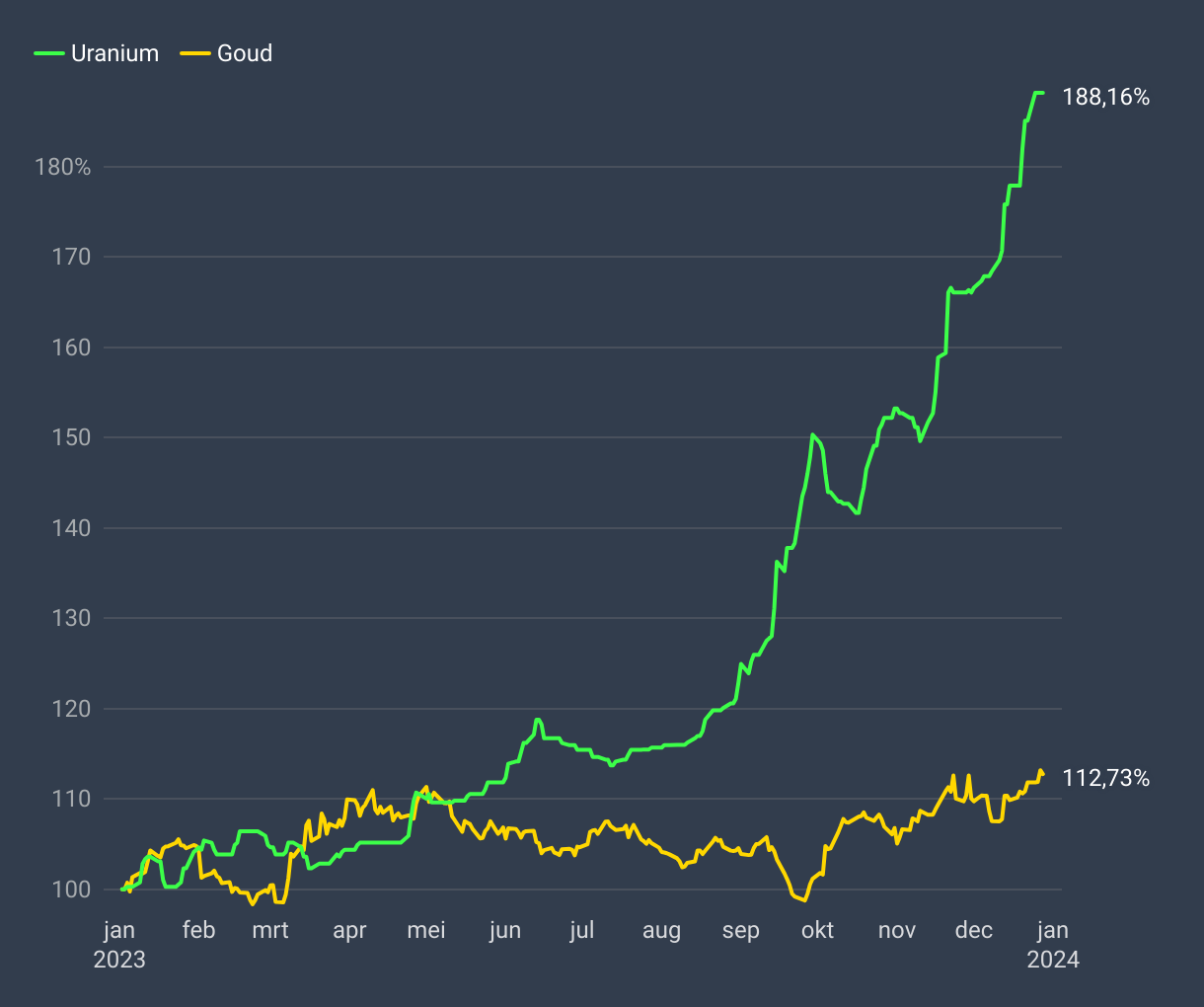Select the 112,73% Goud end value label
This screenshot has width=1204, height=1007.
(x=1105, y=779)
